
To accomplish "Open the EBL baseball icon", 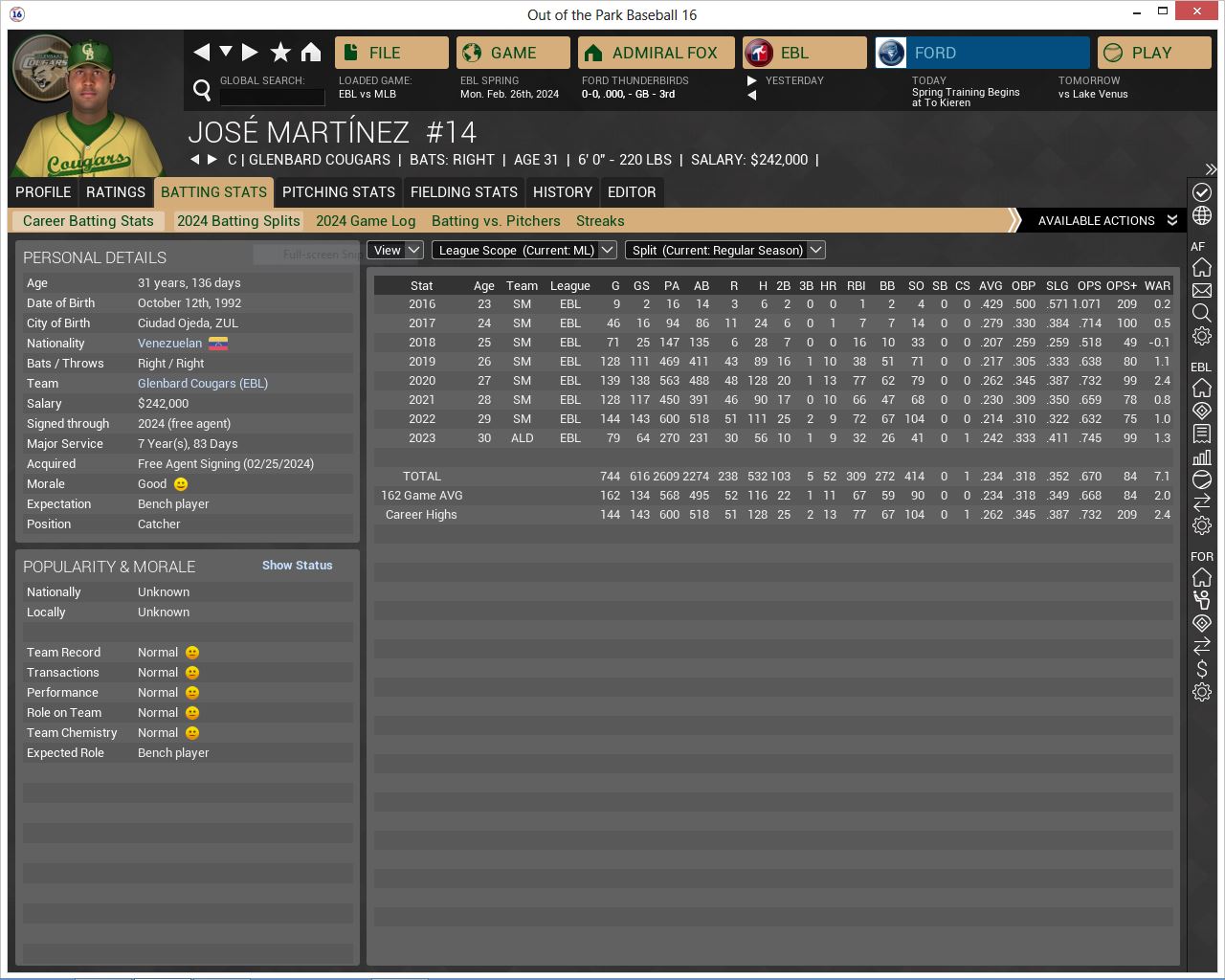I will point(1202,479).
